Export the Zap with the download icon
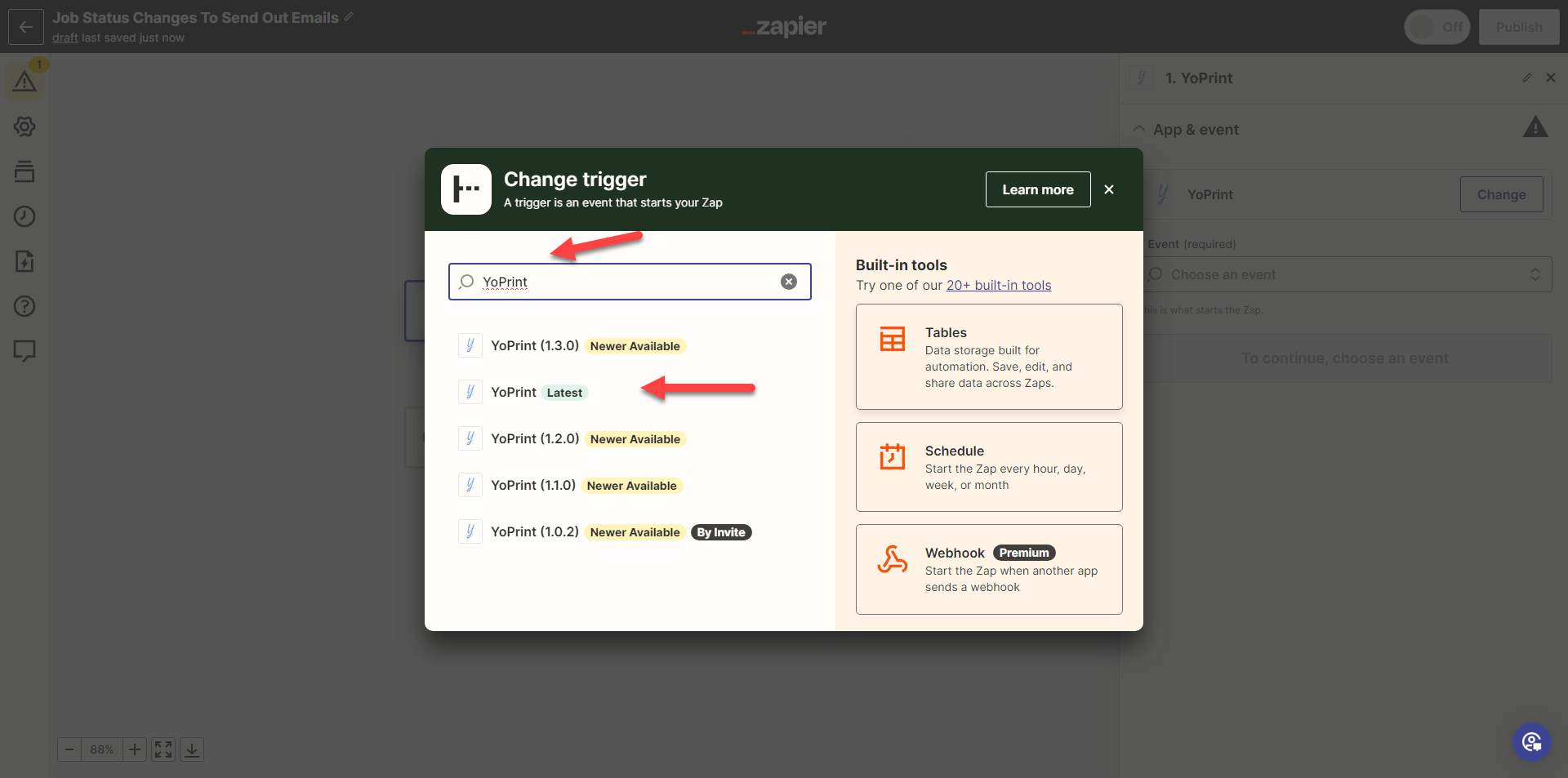This screenshot has height=778, width=1568. [192, 749]
